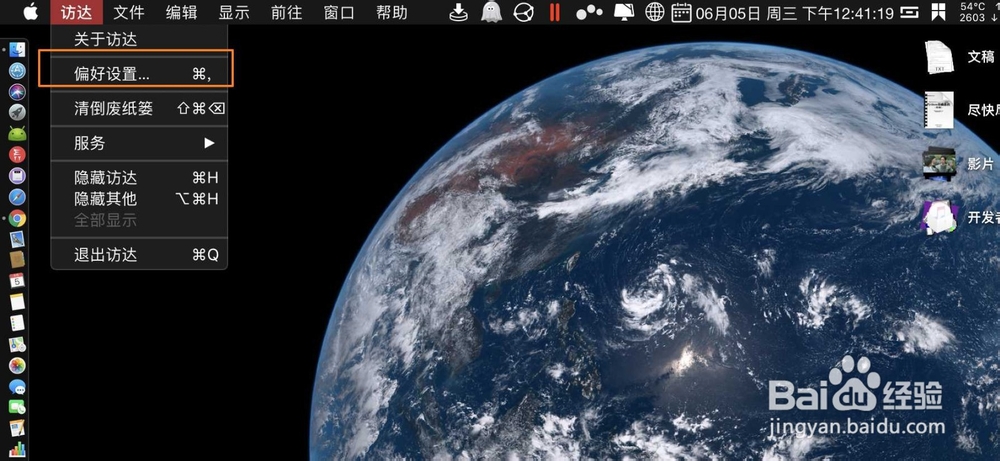Click the globe icon in menu bar
The height and width of the screenshot is (461, 1000).
655,12
